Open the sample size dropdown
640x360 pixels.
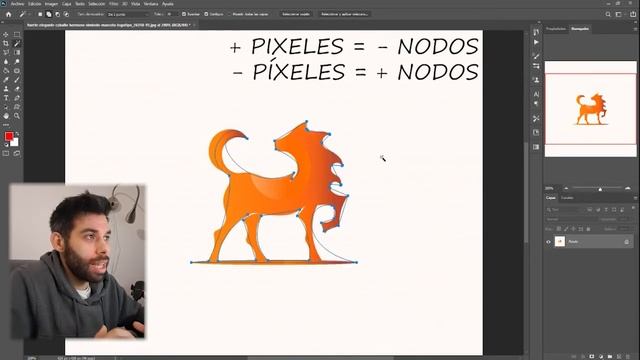click(128, 14)
